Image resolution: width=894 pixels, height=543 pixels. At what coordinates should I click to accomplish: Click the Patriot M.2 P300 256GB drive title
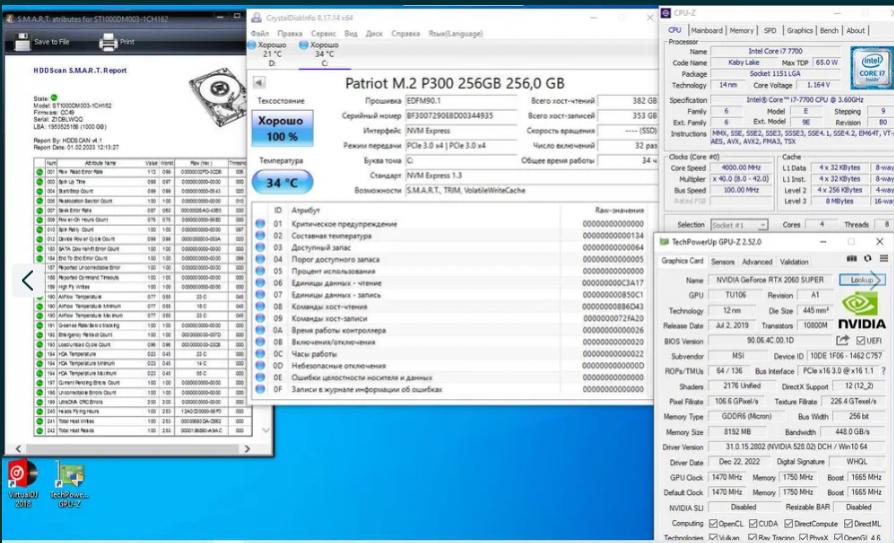[x=455, y=83]
